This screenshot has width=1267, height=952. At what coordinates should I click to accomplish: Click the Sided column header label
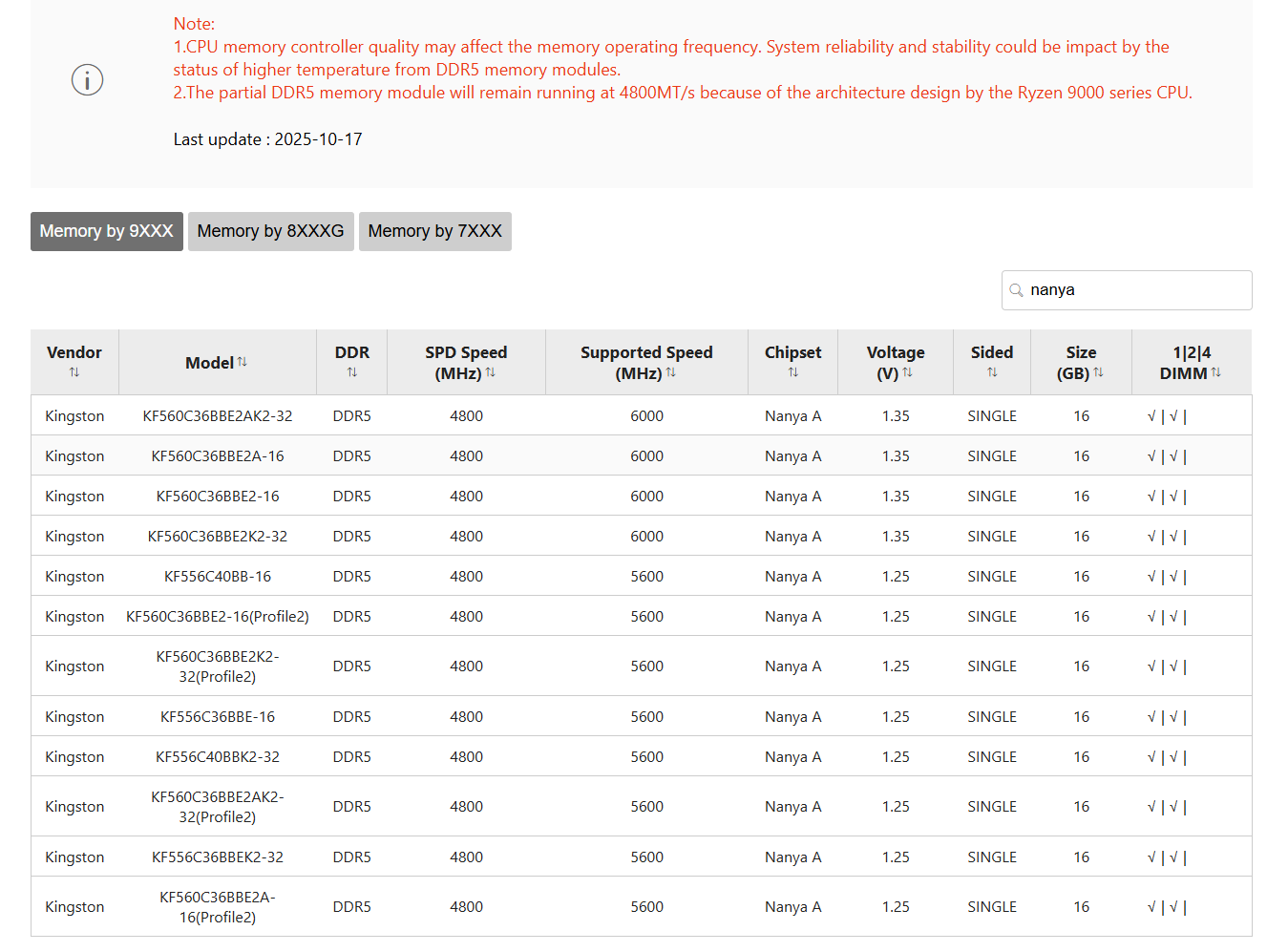(992, 352)
